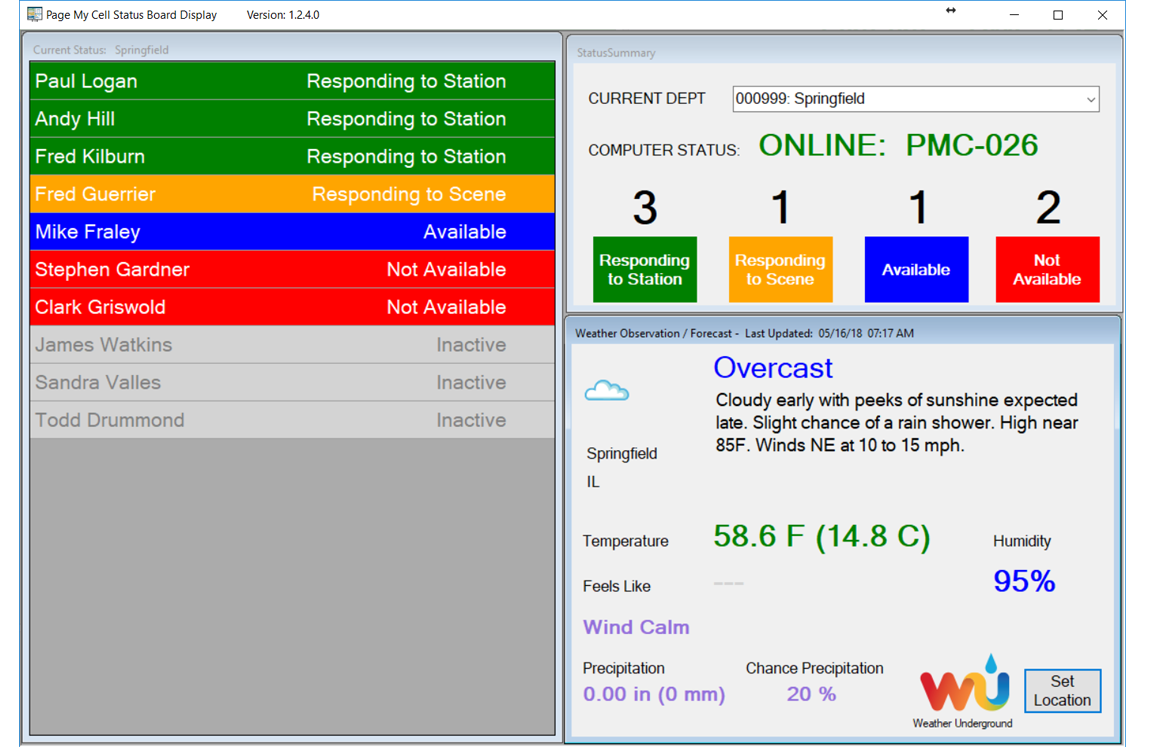Click the orange Responding to Scene tile
Screen dimensions: 1166x747
click(780, 269)
